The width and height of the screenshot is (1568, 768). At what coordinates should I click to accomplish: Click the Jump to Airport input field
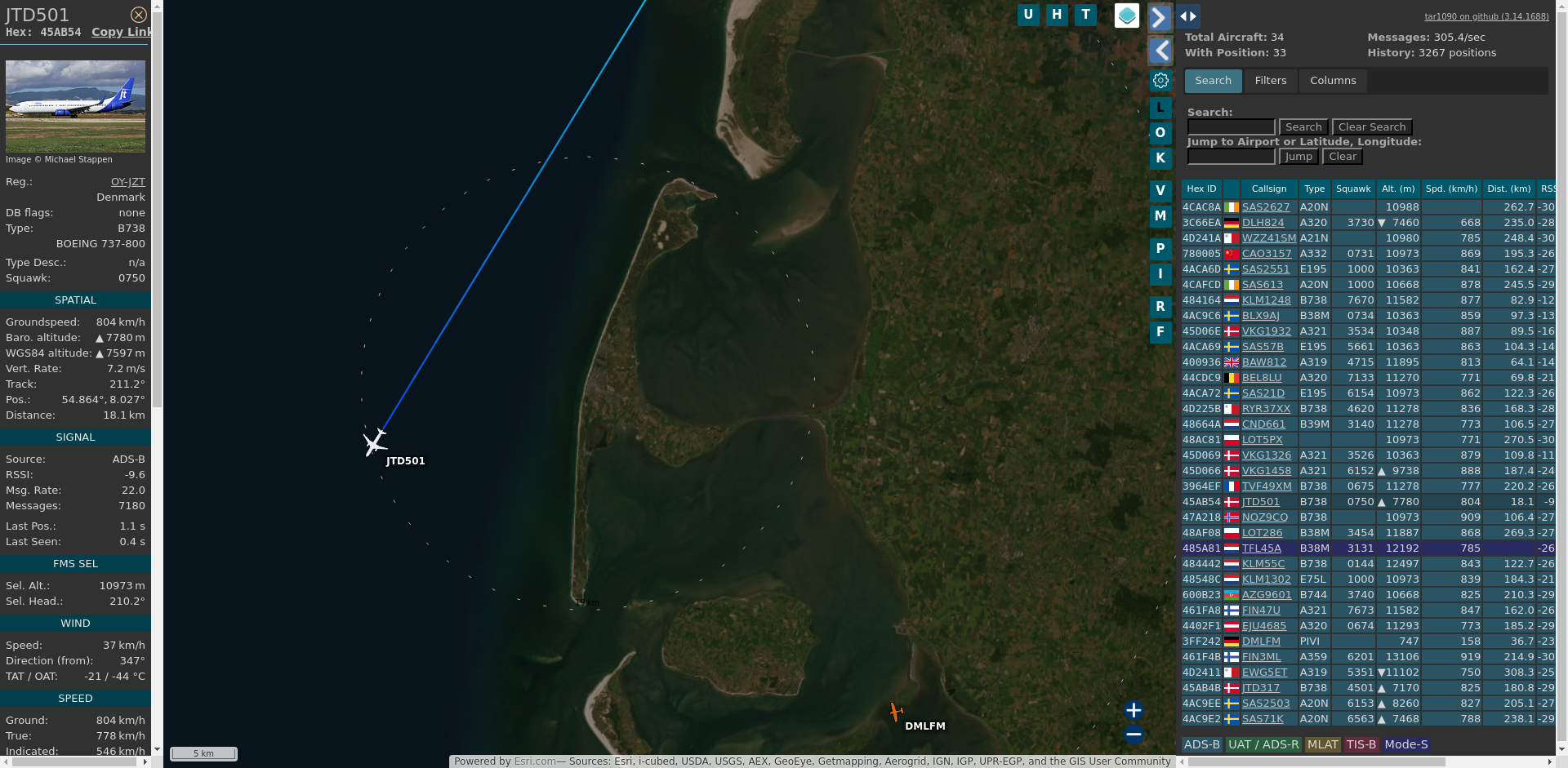[x=1231, y=157]
